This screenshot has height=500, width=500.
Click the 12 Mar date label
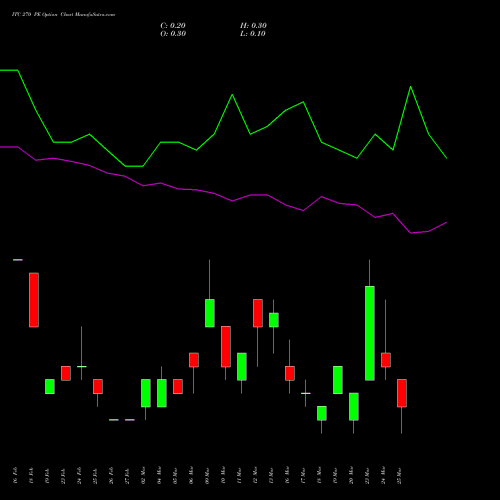(255, 475)
